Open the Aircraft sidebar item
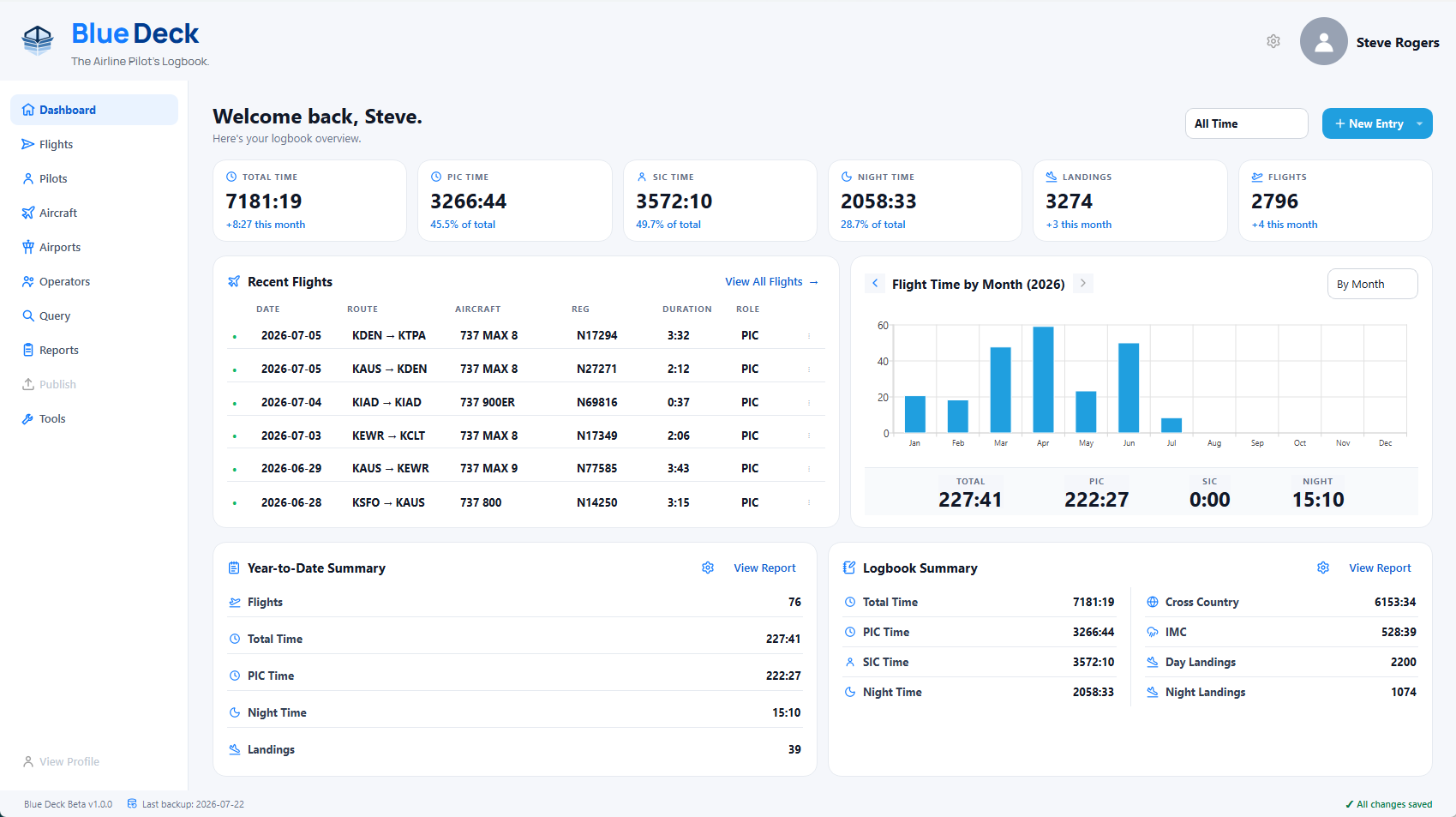Screen dimensions: 1456x817 pyautogui.click(x=94, y=213)
